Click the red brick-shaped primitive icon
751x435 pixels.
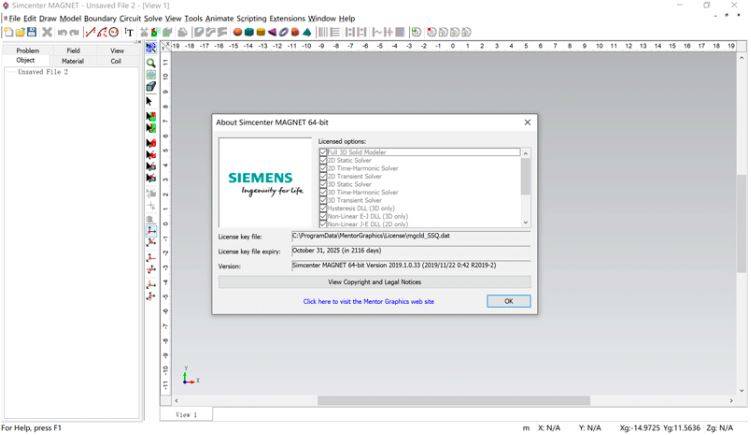(296, 33)
